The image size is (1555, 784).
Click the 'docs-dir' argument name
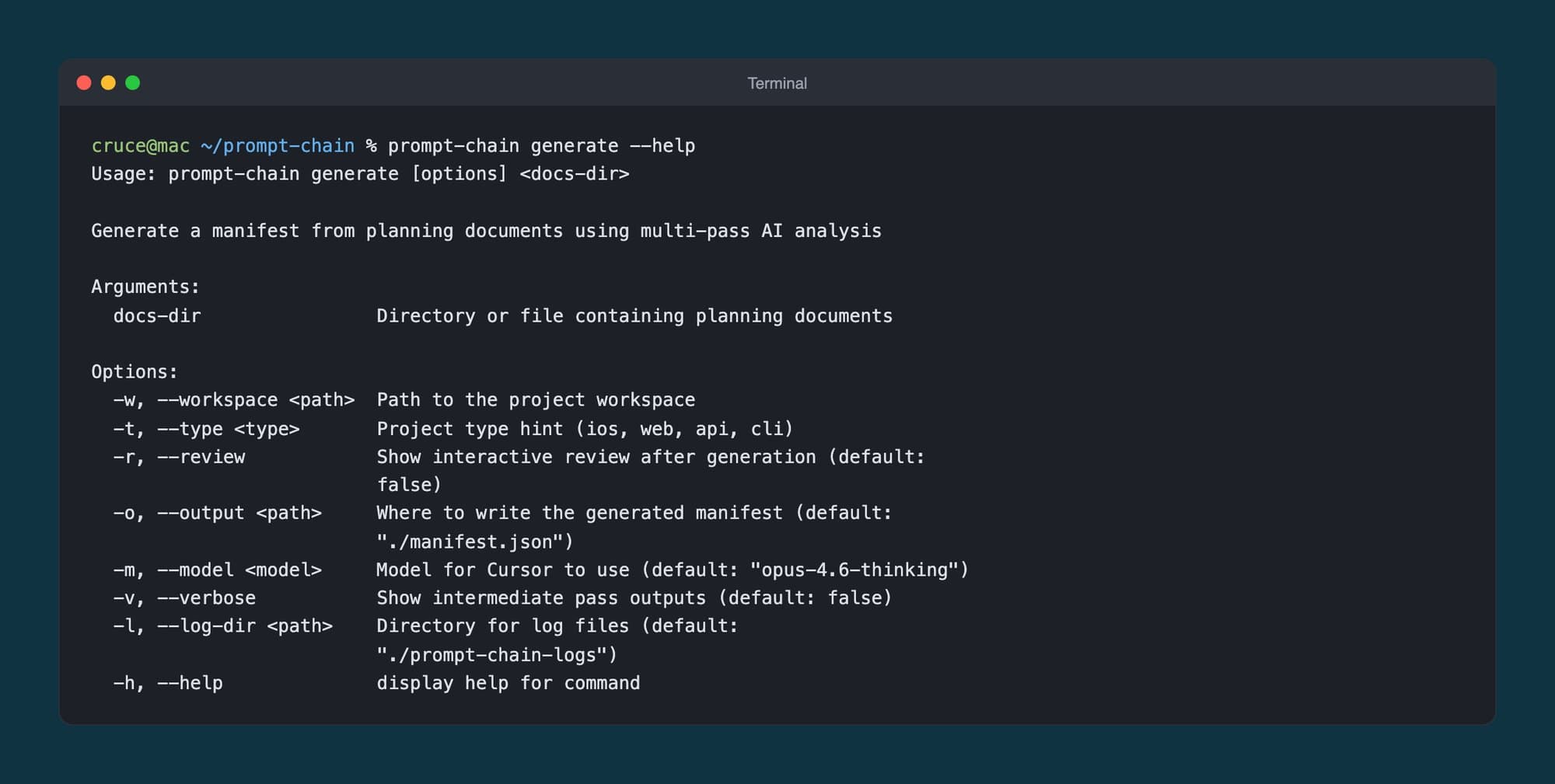coord(157,315)
